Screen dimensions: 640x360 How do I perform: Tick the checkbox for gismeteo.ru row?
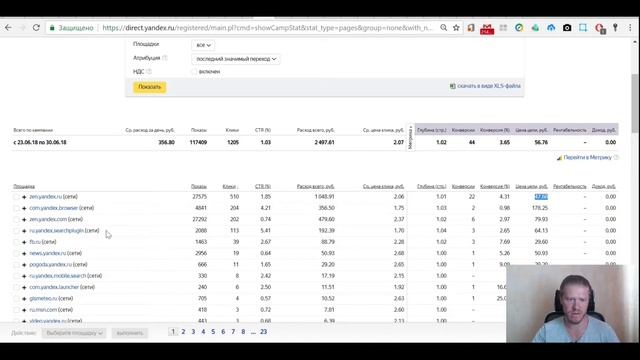click(x=16, y=298)
